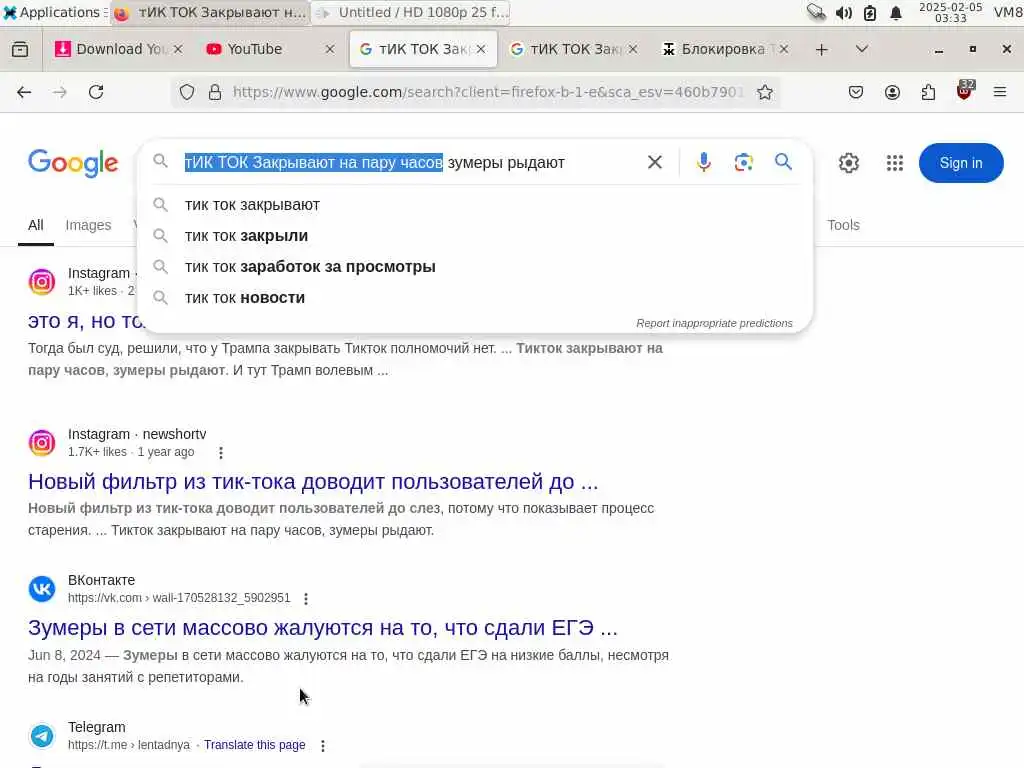1024x768 pixels.
Task: Close the active тИК ТОК Google tab
Action: click(x=481, y=50)
